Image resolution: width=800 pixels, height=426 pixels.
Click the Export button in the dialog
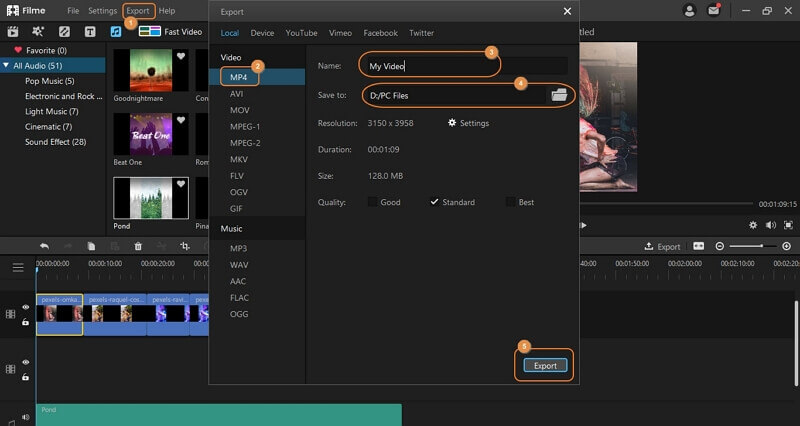pos(545,365)
